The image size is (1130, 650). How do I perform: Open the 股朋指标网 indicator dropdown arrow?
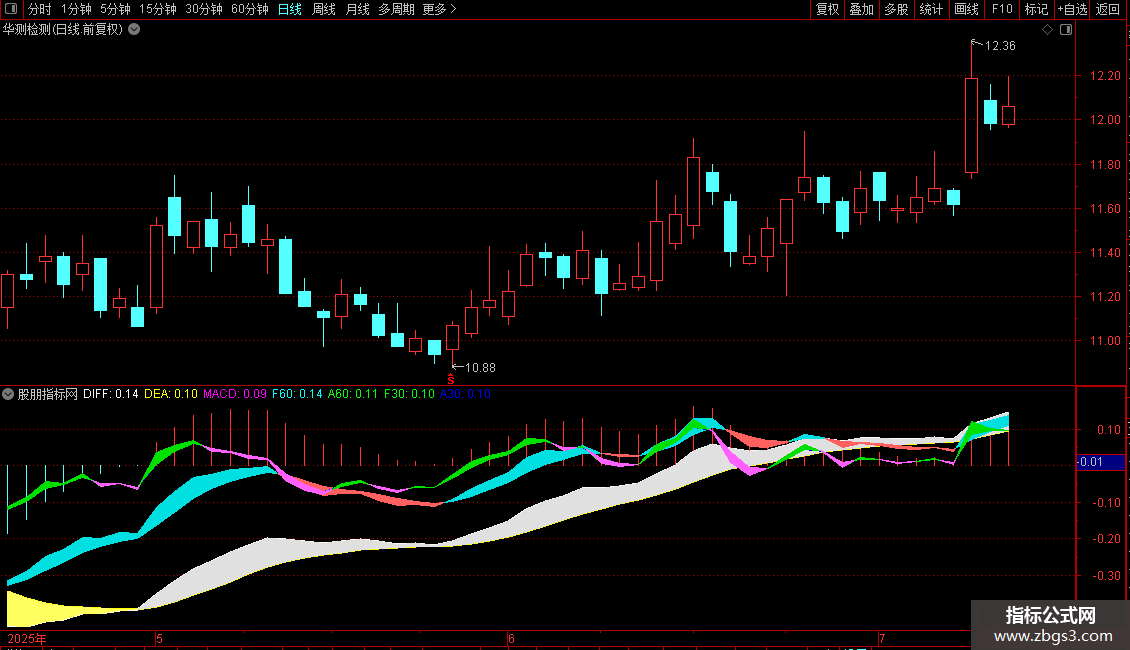coord(8,394)
